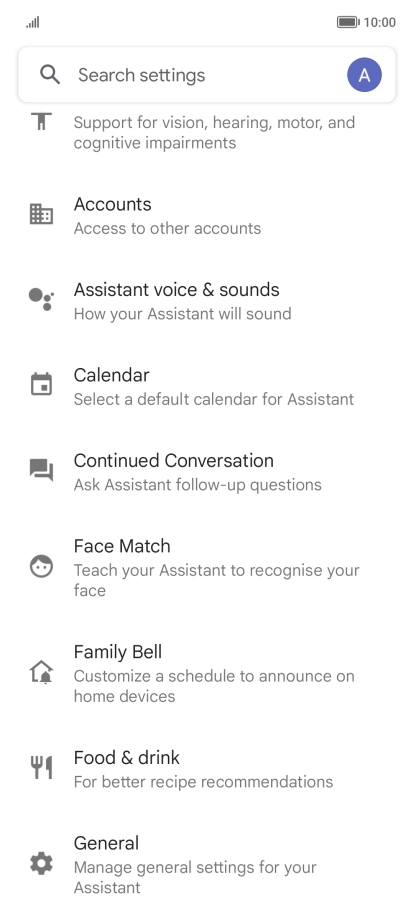Viewport: 414px width, 920px height.
Task: Open the account avatar labeled A
Action: 364,75
